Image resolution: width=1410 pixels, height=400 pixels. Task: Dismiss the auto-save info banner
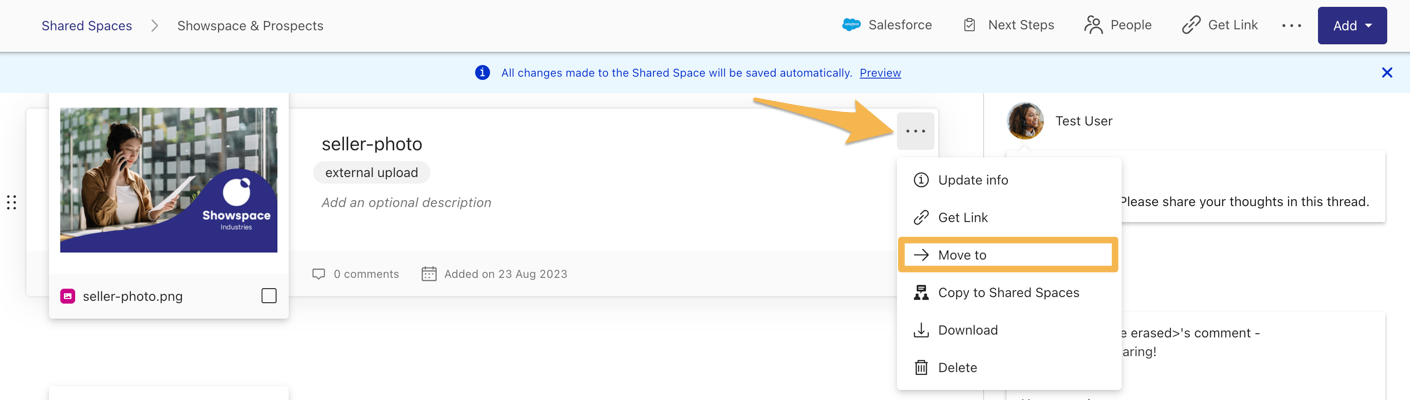pyautogui.click(x=1387, y=73)
